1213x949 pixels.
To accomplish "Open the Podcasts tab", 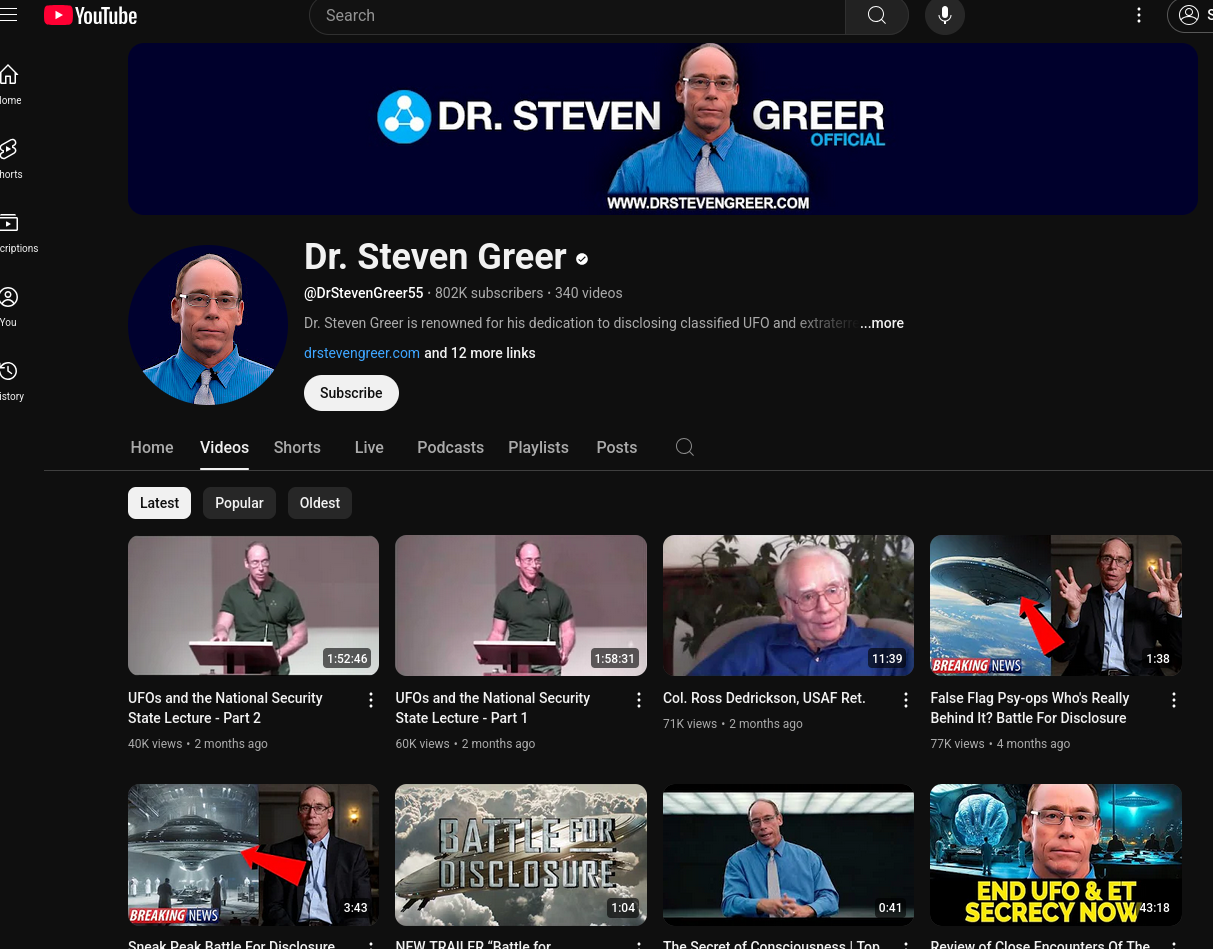I will [x=450, y=447].
